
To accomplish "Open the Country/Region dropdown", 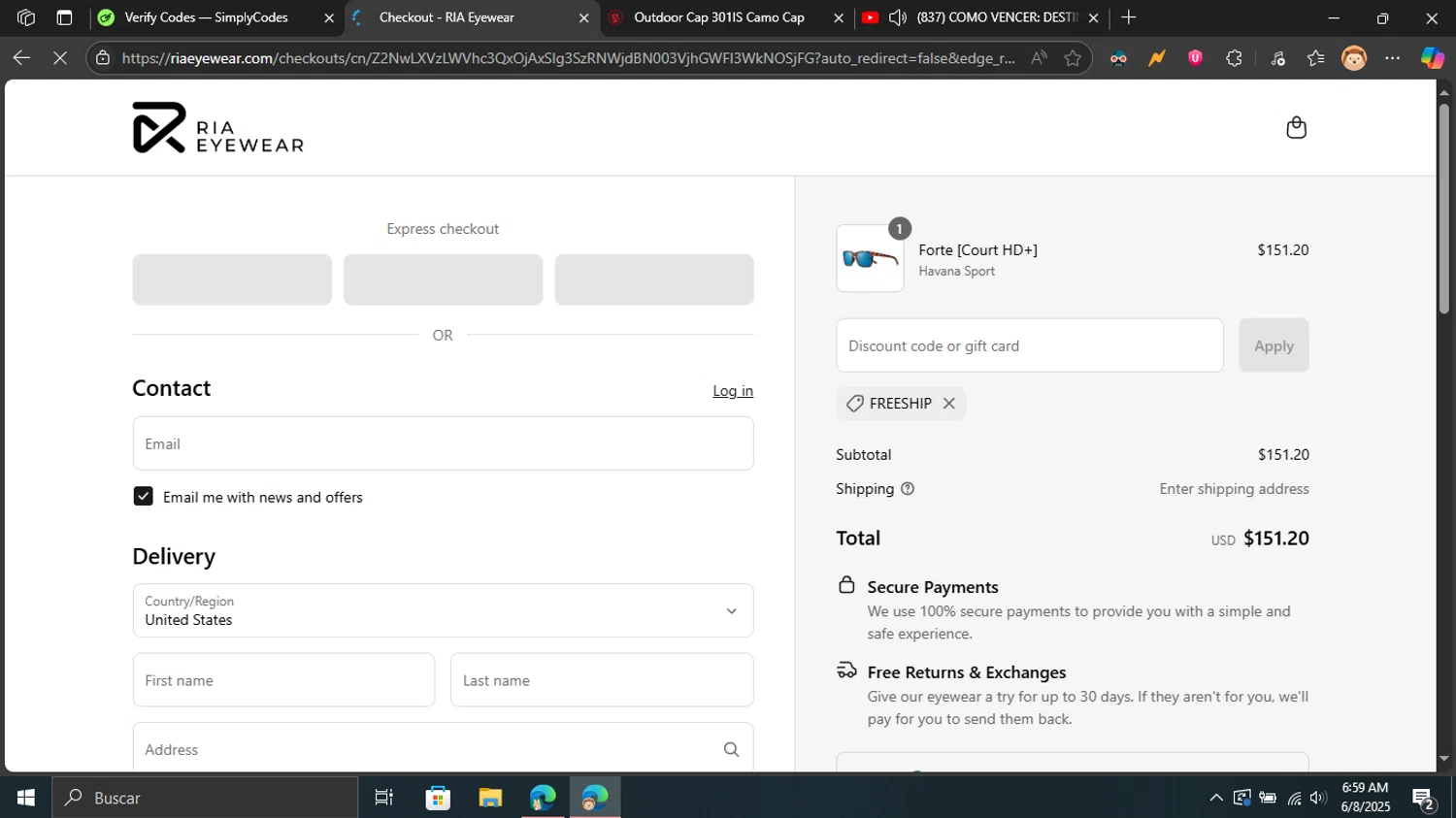I will coord(443,610).
